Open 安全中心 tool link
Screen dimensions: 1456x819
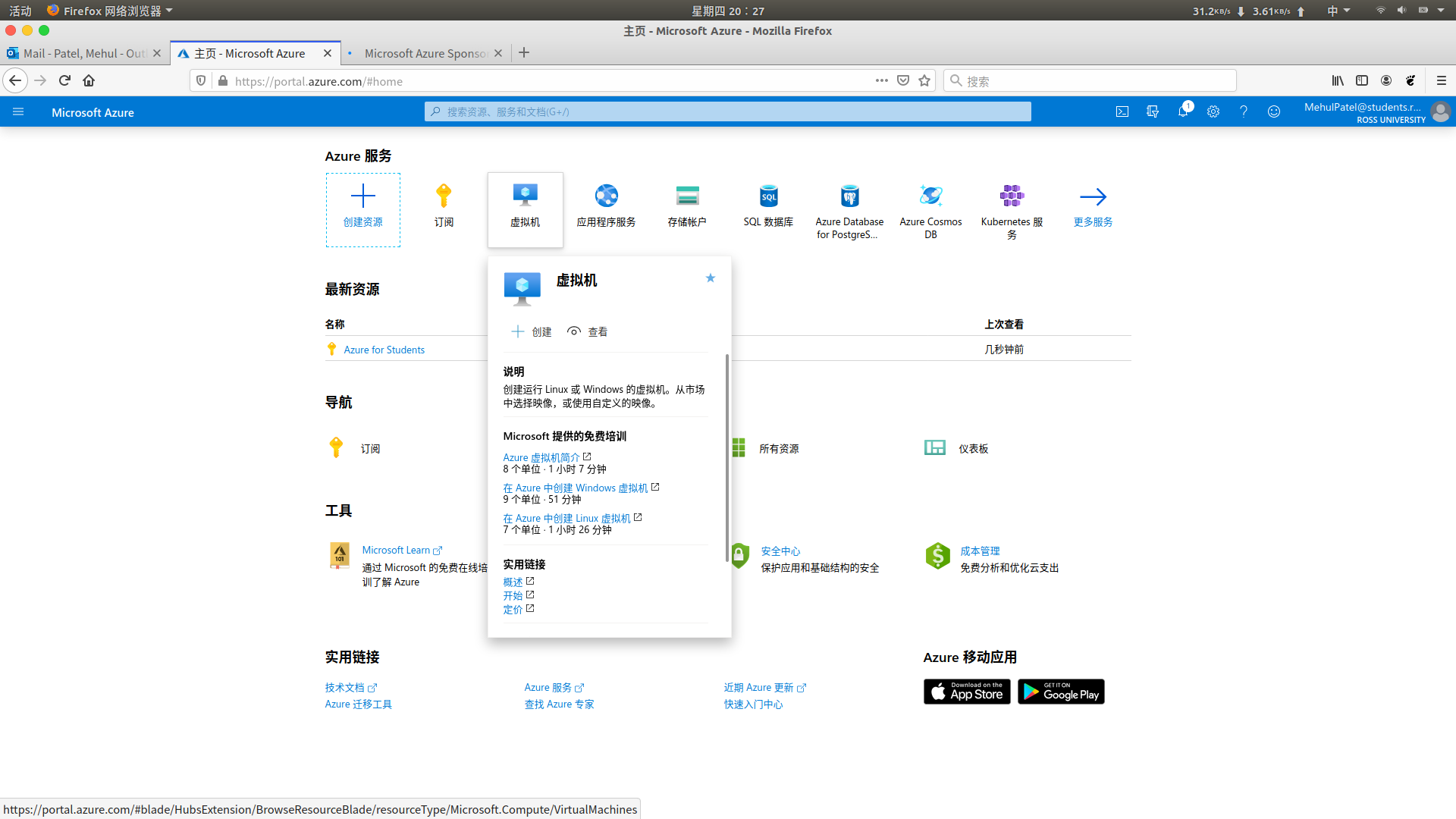tap(780, 551)
